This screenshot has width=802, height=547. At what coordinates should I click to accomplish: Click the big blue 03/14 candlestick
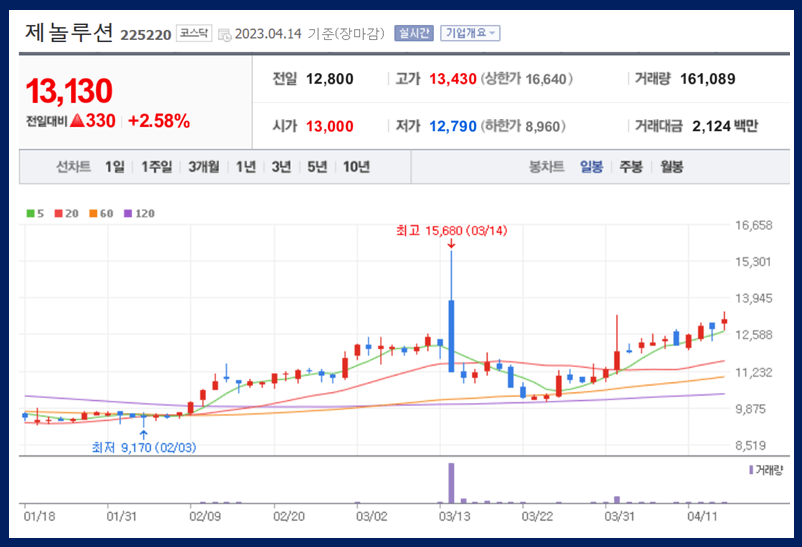pyautogui.click(x=451, y=336)
